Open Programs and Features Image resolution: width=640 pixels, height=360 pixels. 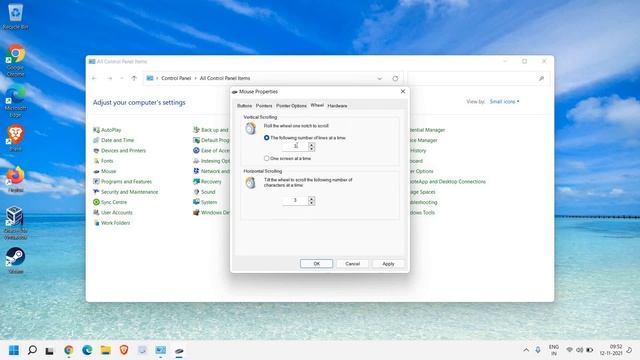pyautogui.click(x=127, y=182)
